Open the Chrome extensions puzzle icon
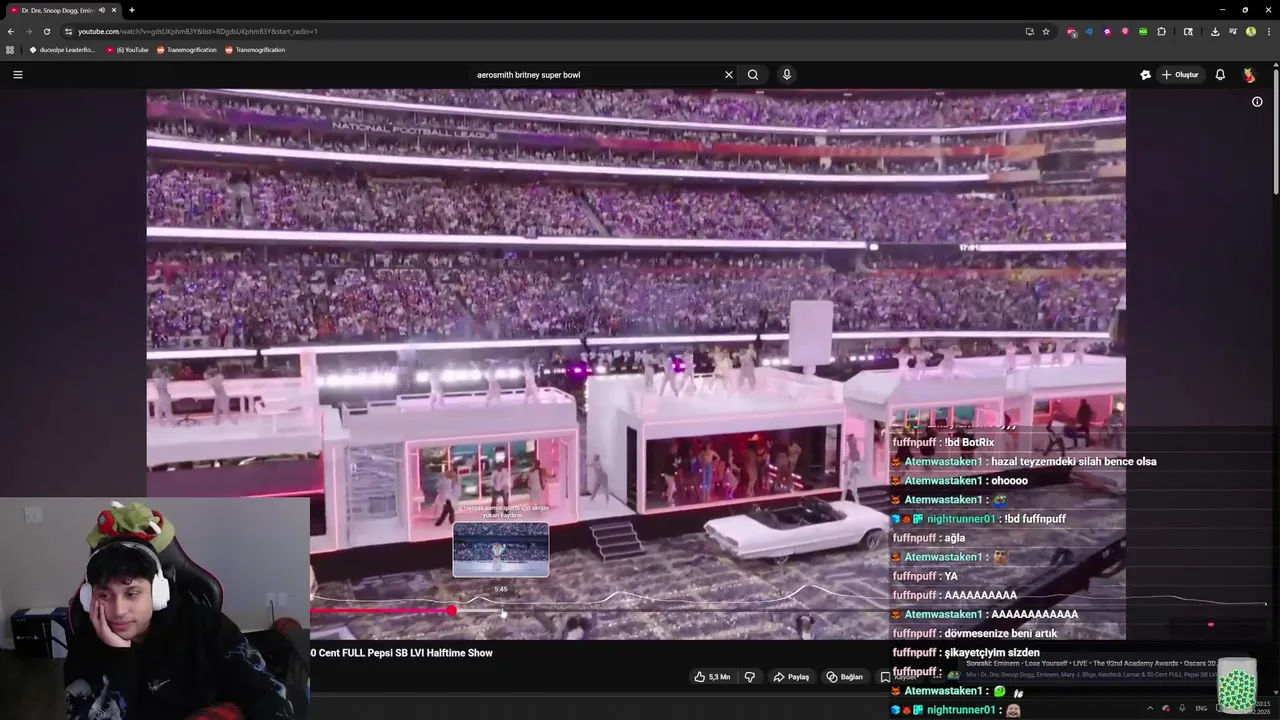The width and height of the screenshot is (1280, 720). coord(1161,31)
